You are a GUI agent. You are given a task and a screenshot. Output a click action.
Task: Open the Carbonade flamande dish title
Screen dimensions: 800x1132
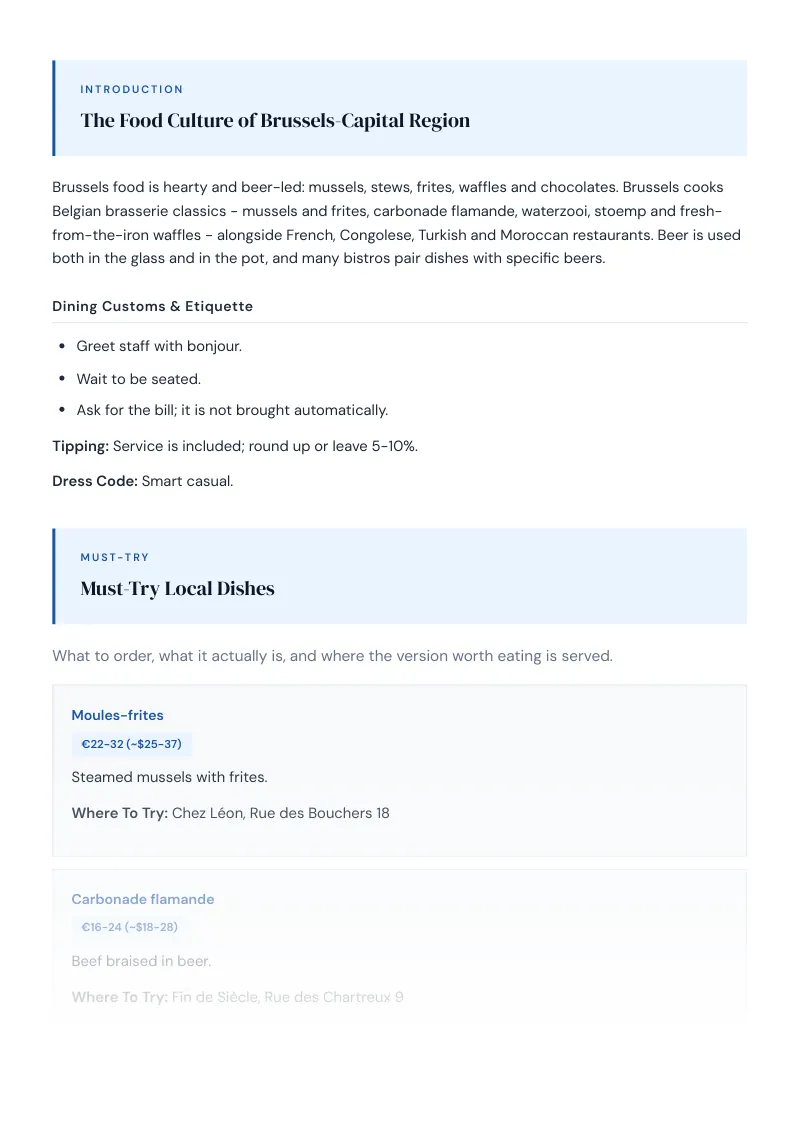pos(143,900)
